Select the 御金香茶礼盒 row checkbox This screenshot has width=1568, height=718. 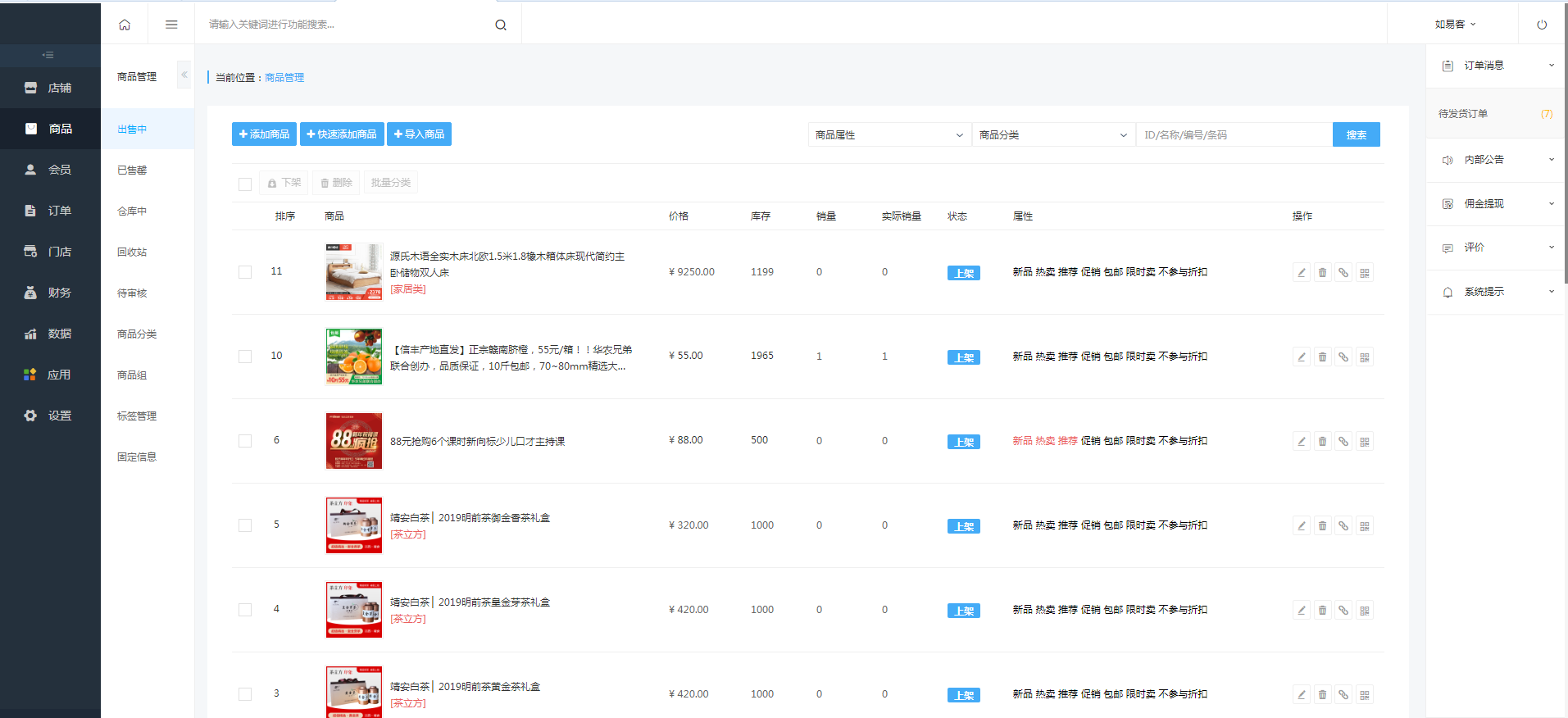pos(245,525)
